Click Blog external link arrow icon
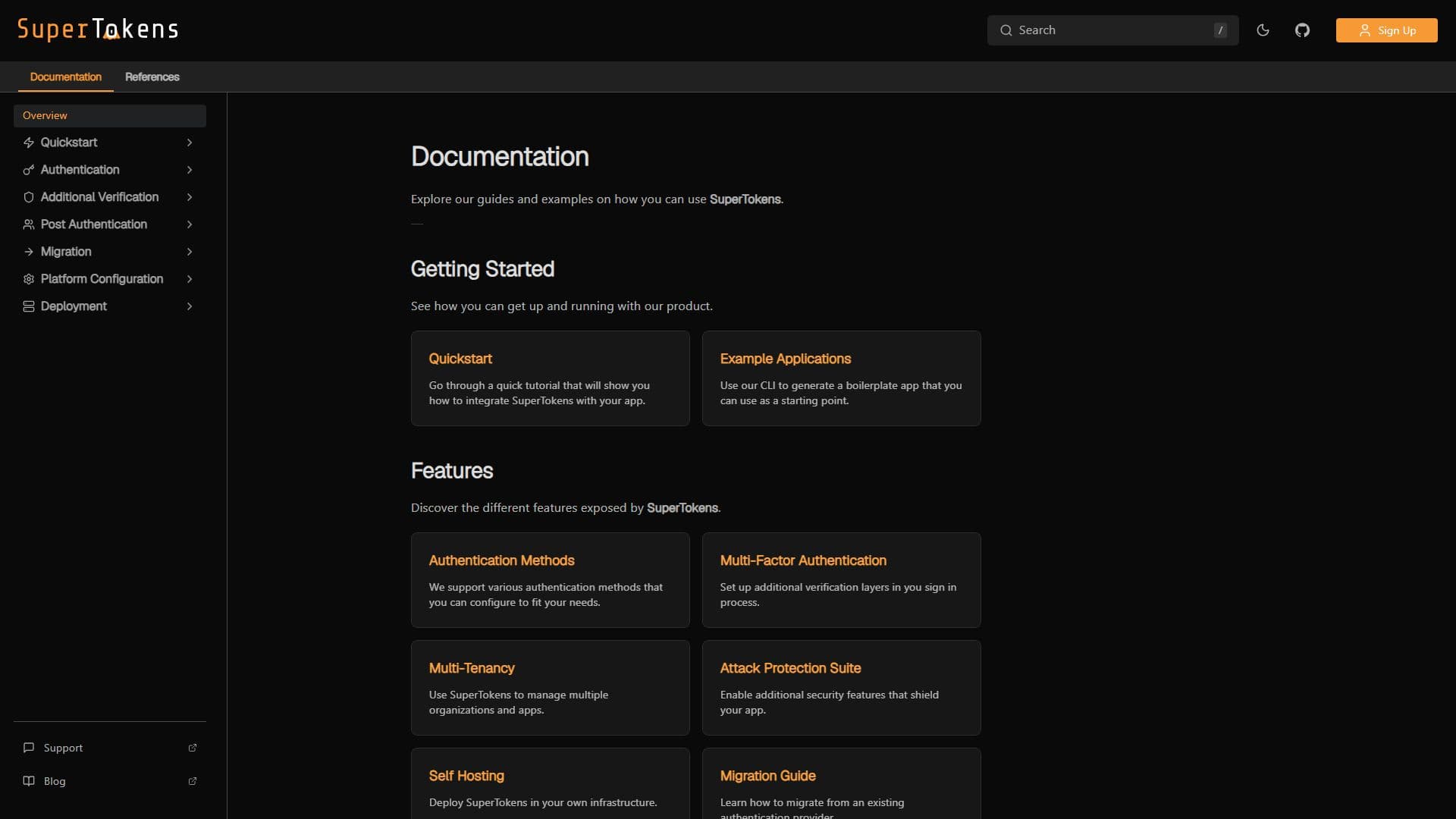The width and height of the screenshot is (1456, 819). [x=193, y=781]
